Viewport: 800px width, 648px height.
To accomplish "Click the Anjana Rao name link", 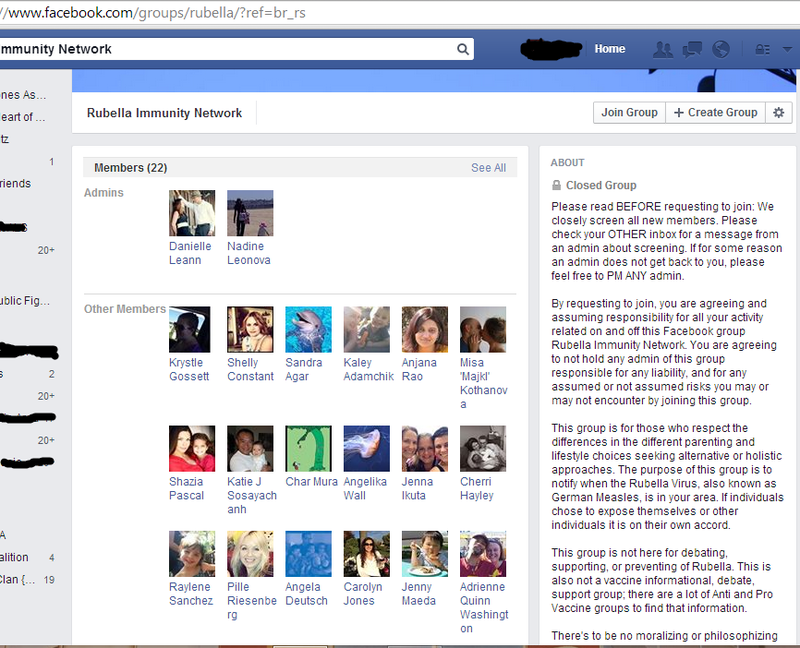I will coord(419,369).
